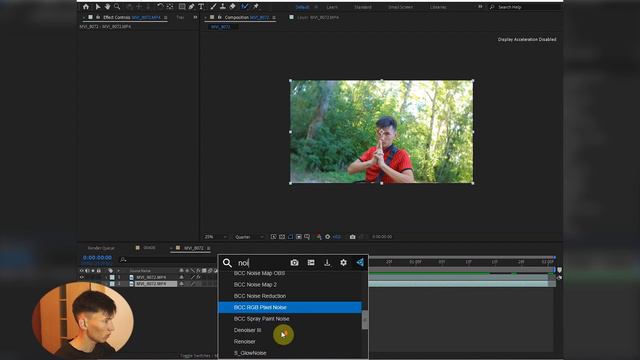Open the Layer MVI_8072.MP4 viewer tab
The image size is (640, 360).
(x=318, y=18)
